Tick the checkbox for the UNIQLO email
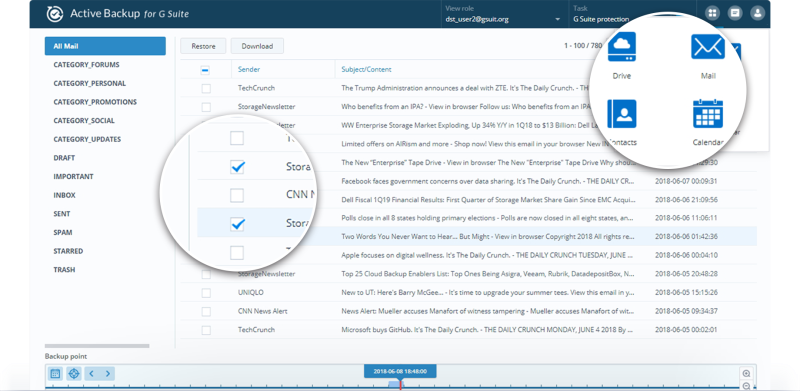 tap(206, 293)
